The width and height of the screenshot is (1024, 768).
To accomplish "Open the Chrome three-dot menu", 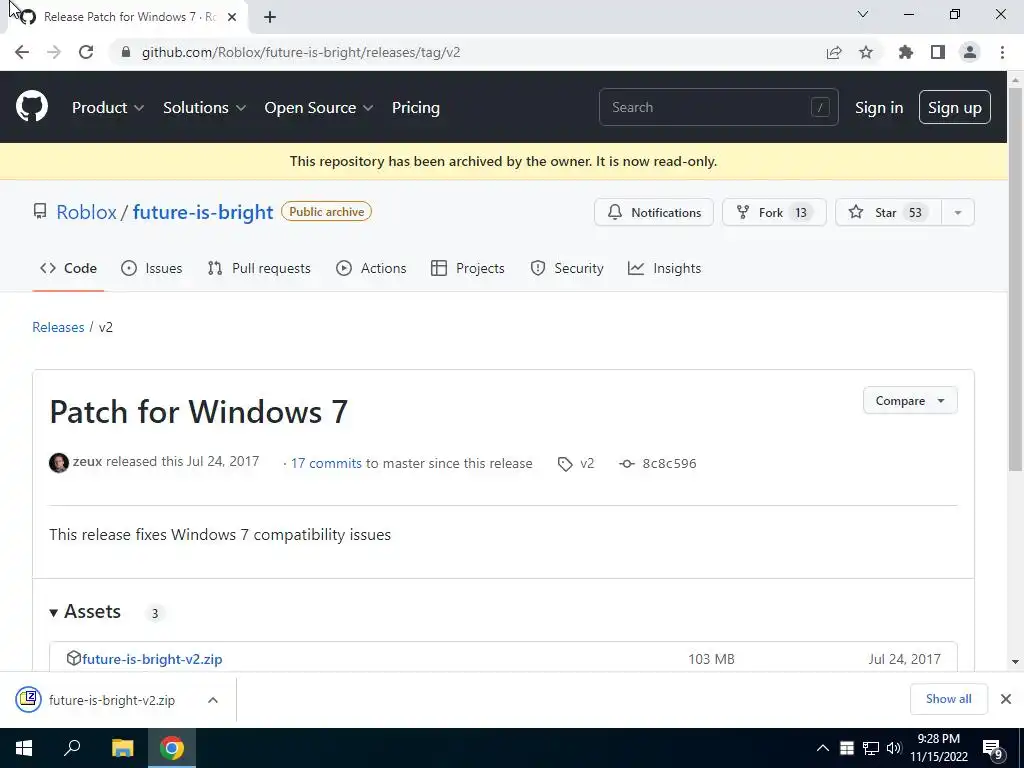I will (1002, 52).
